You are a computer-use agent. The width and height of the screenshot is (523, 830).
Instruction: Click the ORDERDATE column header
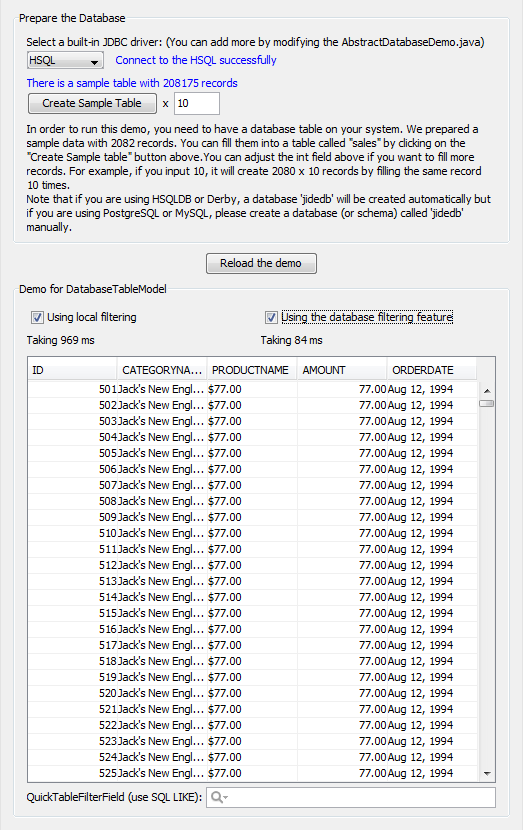pos(432,370)
